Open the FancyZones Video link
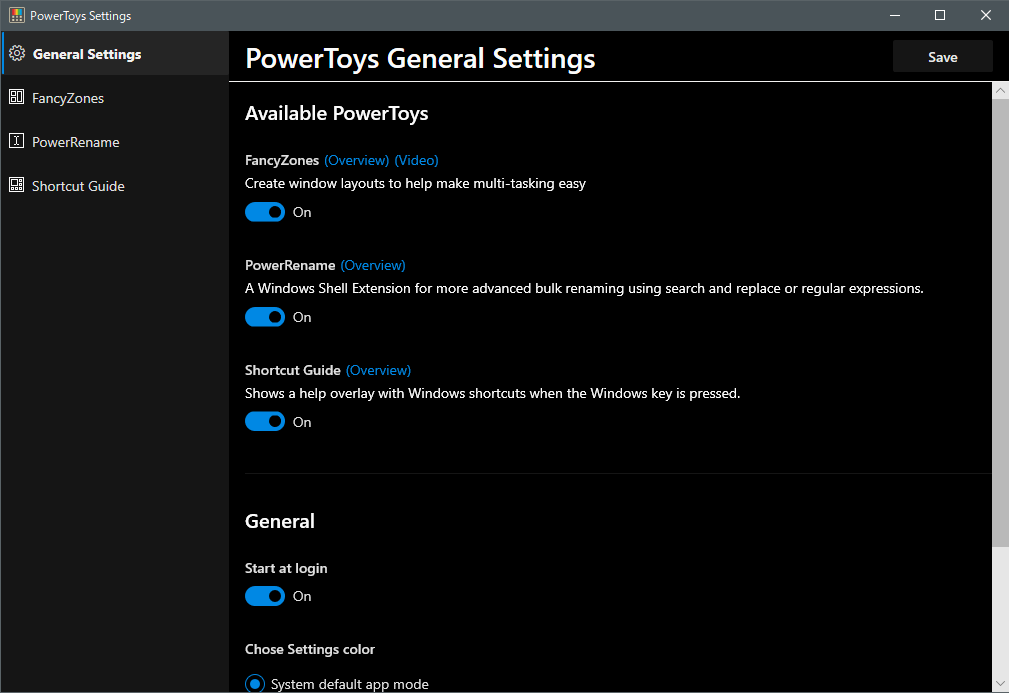The image size is (1009, 693). [416, 160]
